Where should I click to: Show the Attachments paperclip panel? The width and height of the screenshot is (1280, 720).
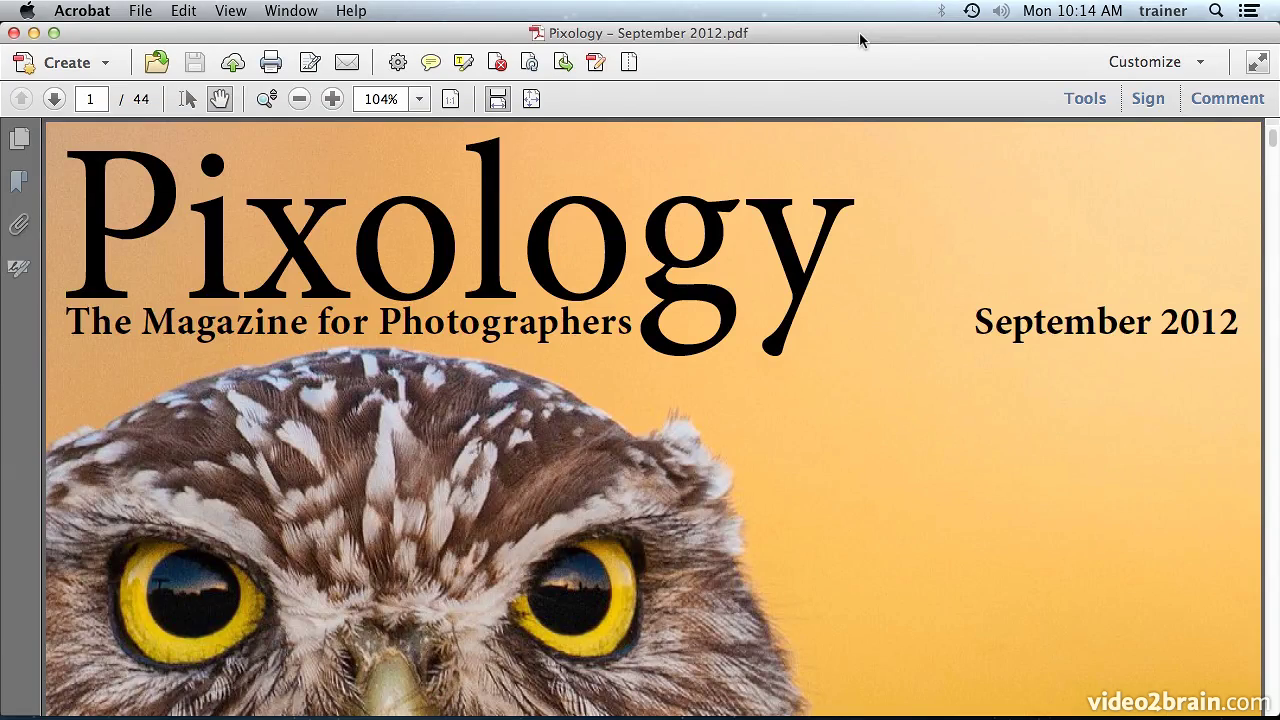[19, 225]
